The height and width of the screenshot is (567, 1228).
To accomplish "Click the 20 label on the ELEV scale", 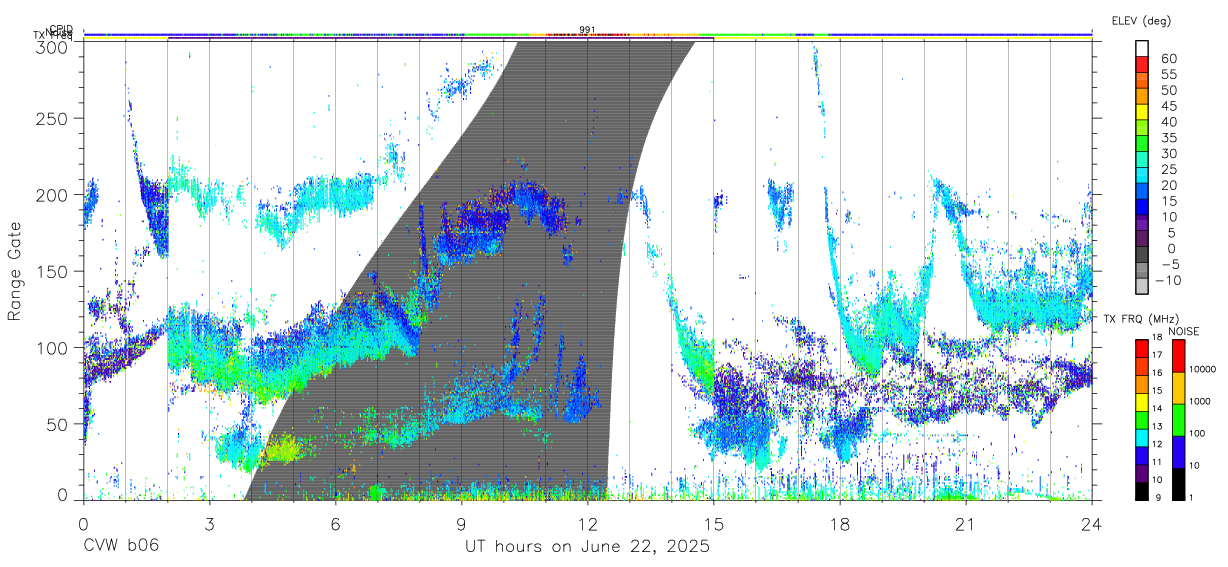I will click(x=1167, y=185).
